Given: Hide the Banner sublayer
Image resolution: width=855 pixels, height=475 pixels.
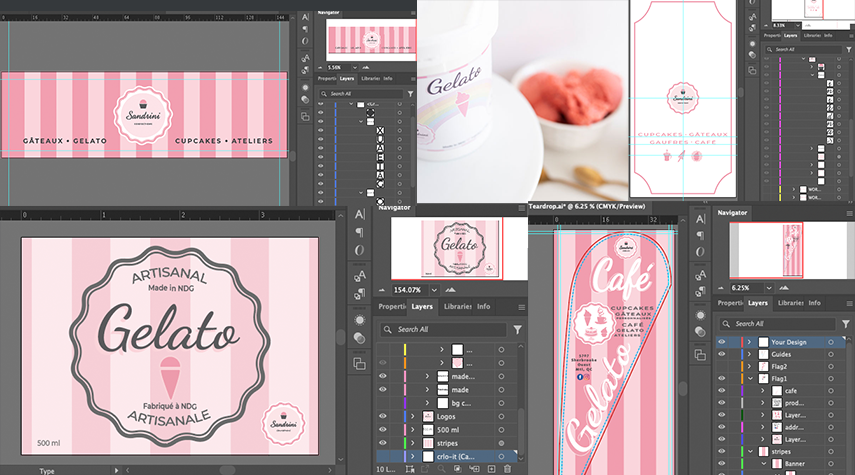Looking at the screenshot, I should tap(721, 464).
